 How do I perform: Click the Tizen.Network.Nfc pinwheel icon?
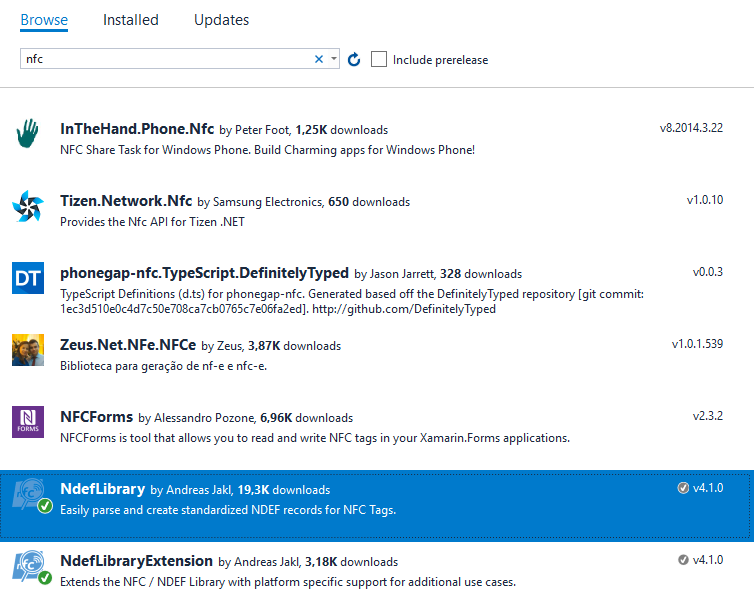tap(28, 206)
